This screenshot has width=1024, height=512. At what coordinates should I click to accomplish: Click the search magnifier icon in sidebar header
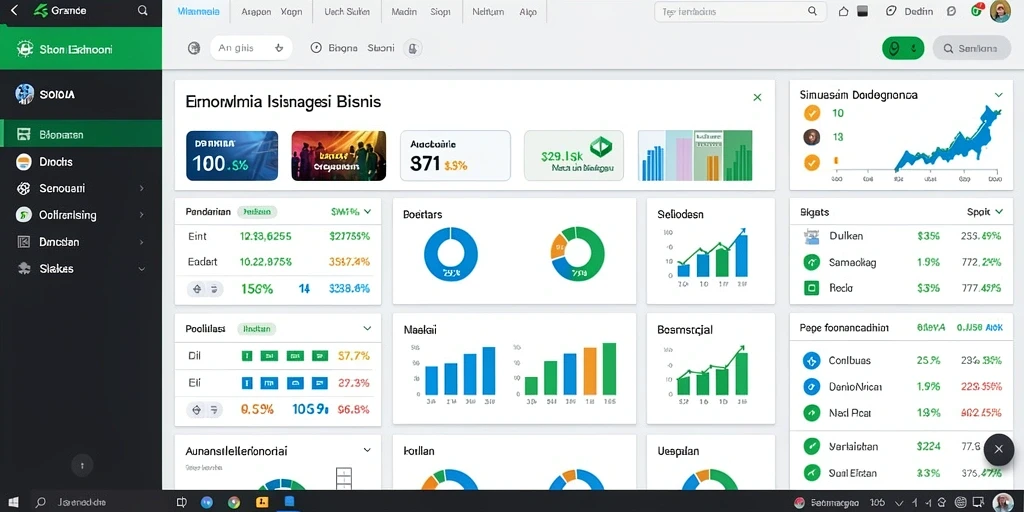point(142,11)
